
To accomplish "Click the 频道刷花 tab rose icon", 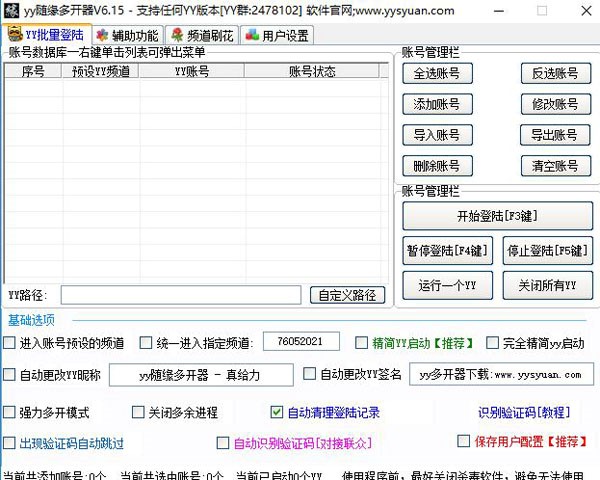I will coord(177,35).
